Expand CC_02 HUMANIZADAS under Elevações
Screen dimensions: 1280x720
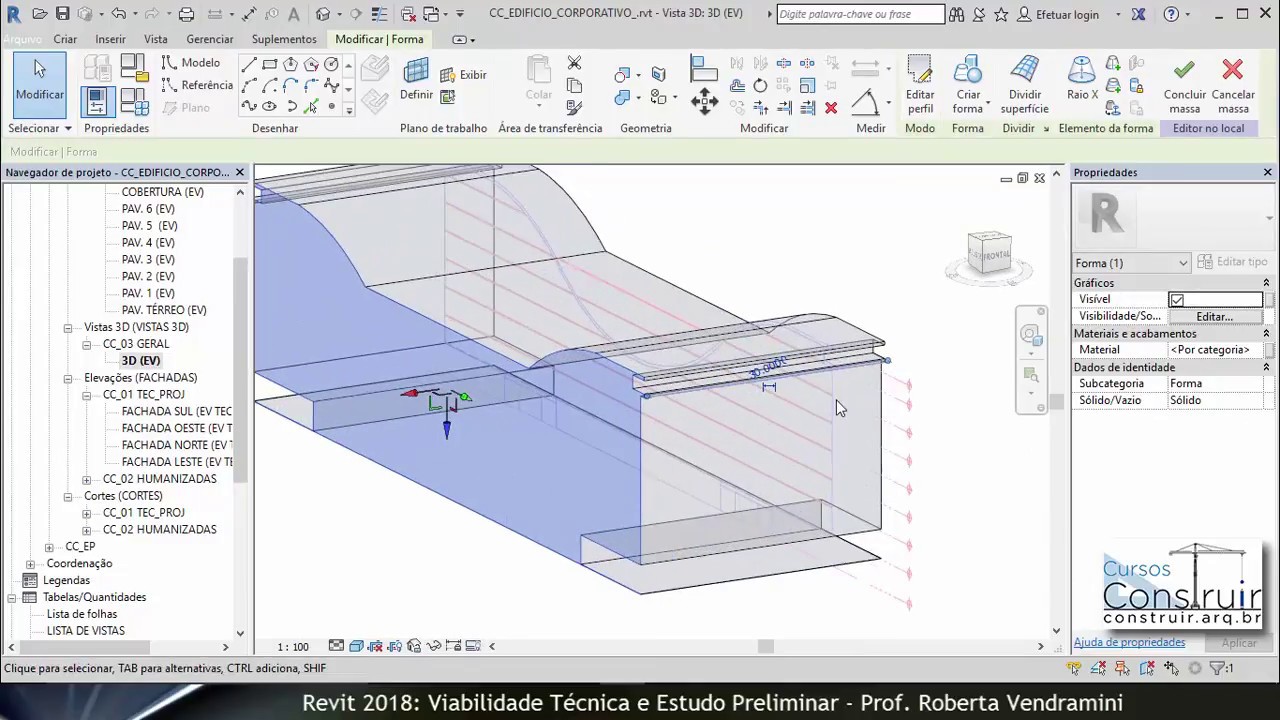pos(87,479)
